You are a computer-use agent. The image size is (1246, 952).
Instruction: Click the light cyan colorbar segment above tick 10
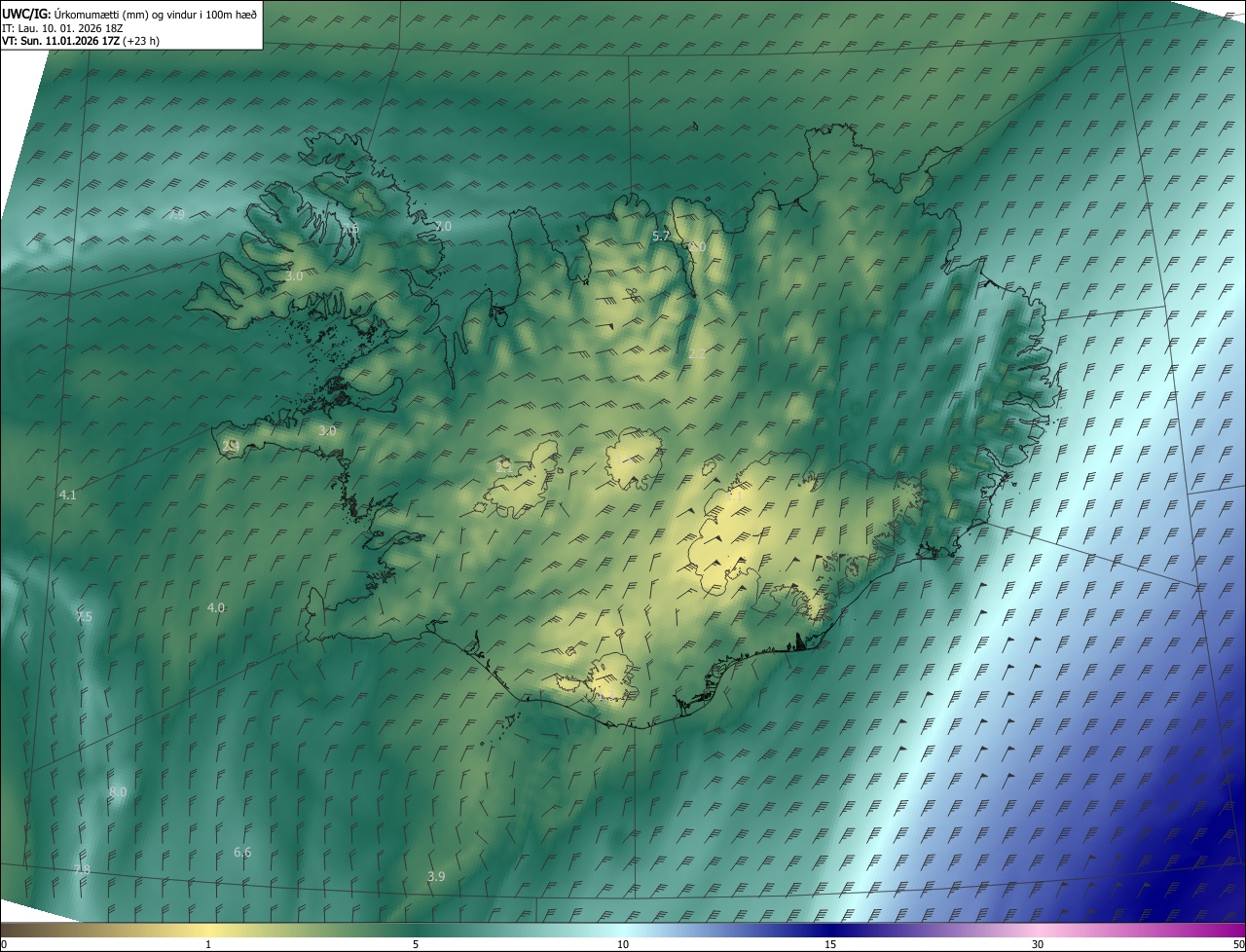click(x=623, y=930)
